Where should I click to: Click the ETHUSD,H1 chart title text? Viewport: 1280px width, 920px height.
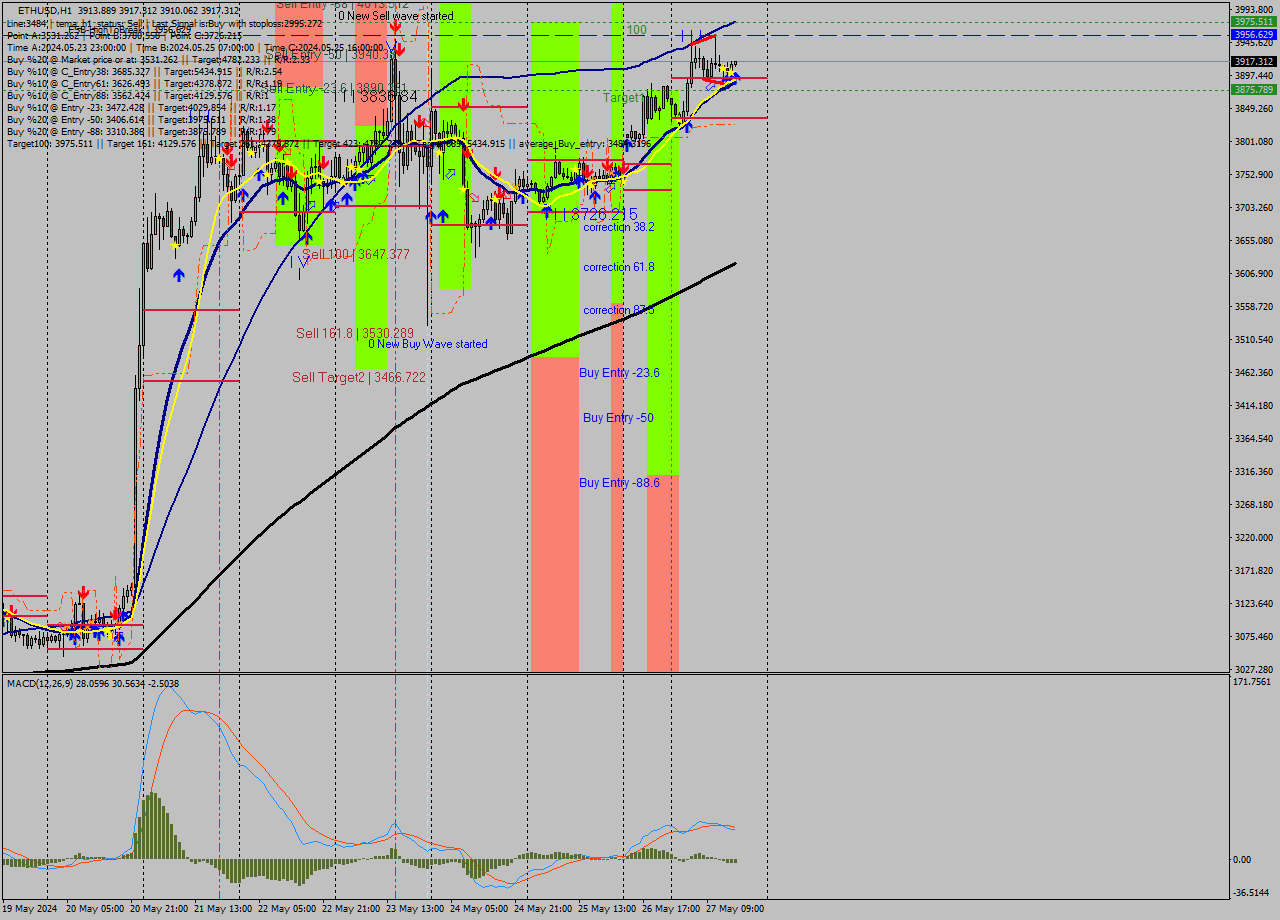(46, 10)
